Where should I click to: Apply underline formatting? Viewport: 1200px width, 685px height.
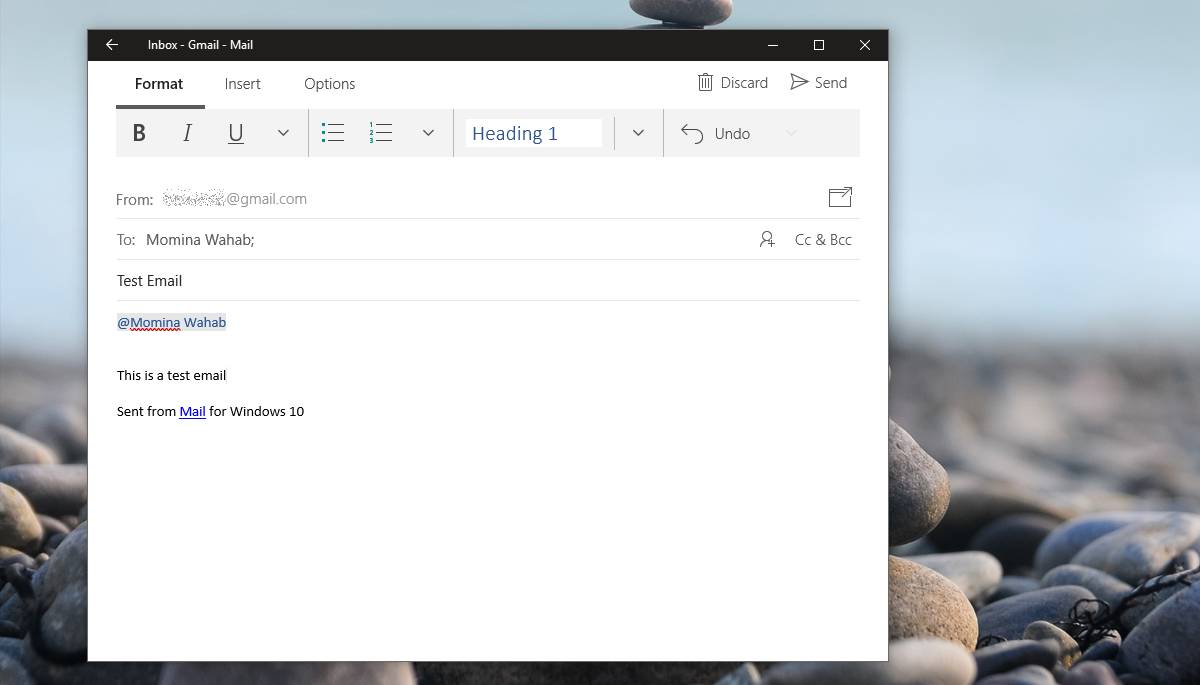pos(235,132)
